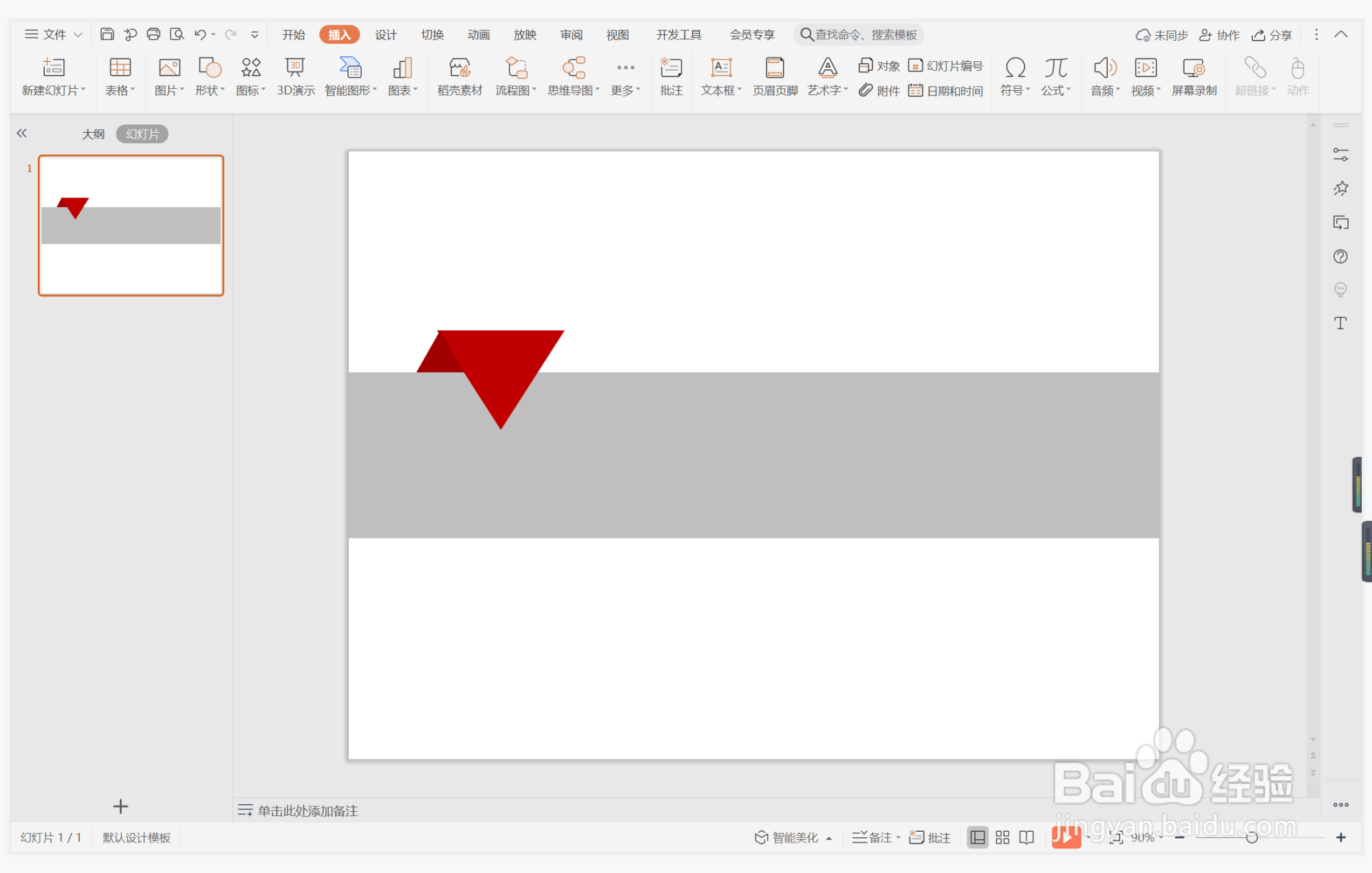Expand the File (文件) menu dropdown
The image size is (1372, 873).
coord(78,34)
